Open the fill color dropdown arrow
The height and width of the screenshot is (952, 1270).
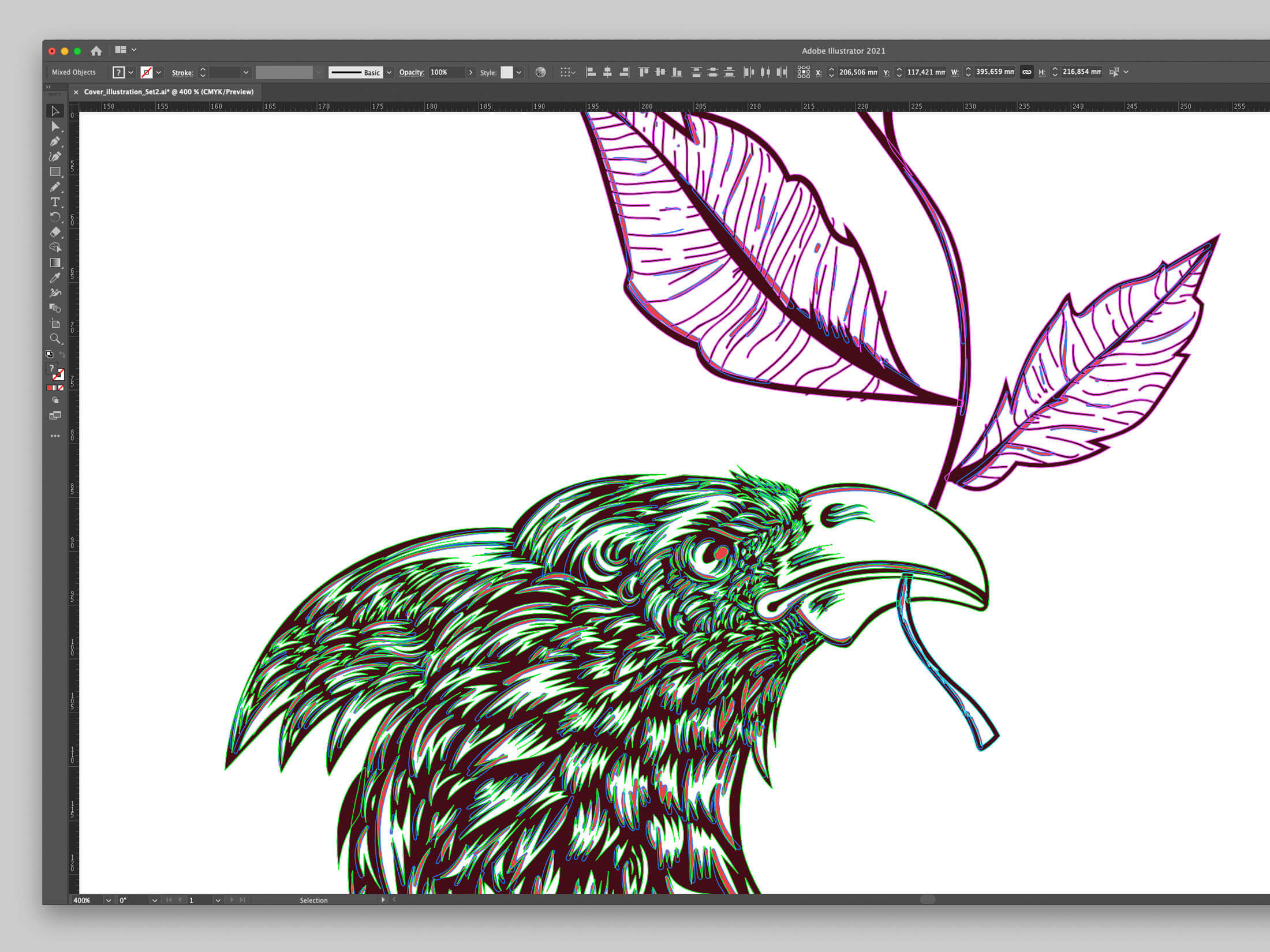131,72
